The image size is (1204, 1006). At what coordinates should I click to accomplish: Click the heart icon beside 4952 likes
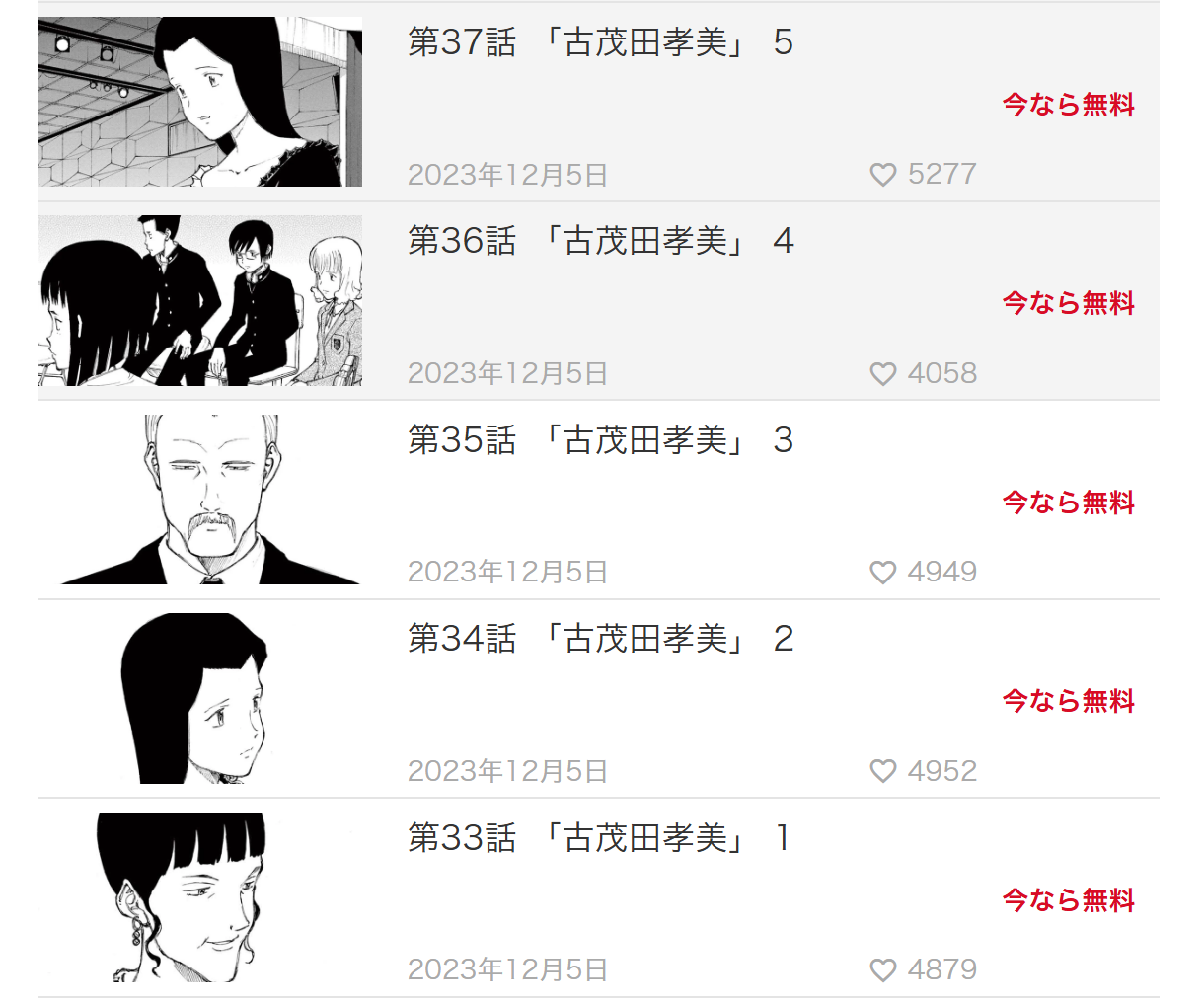click(x=883, y=771)
